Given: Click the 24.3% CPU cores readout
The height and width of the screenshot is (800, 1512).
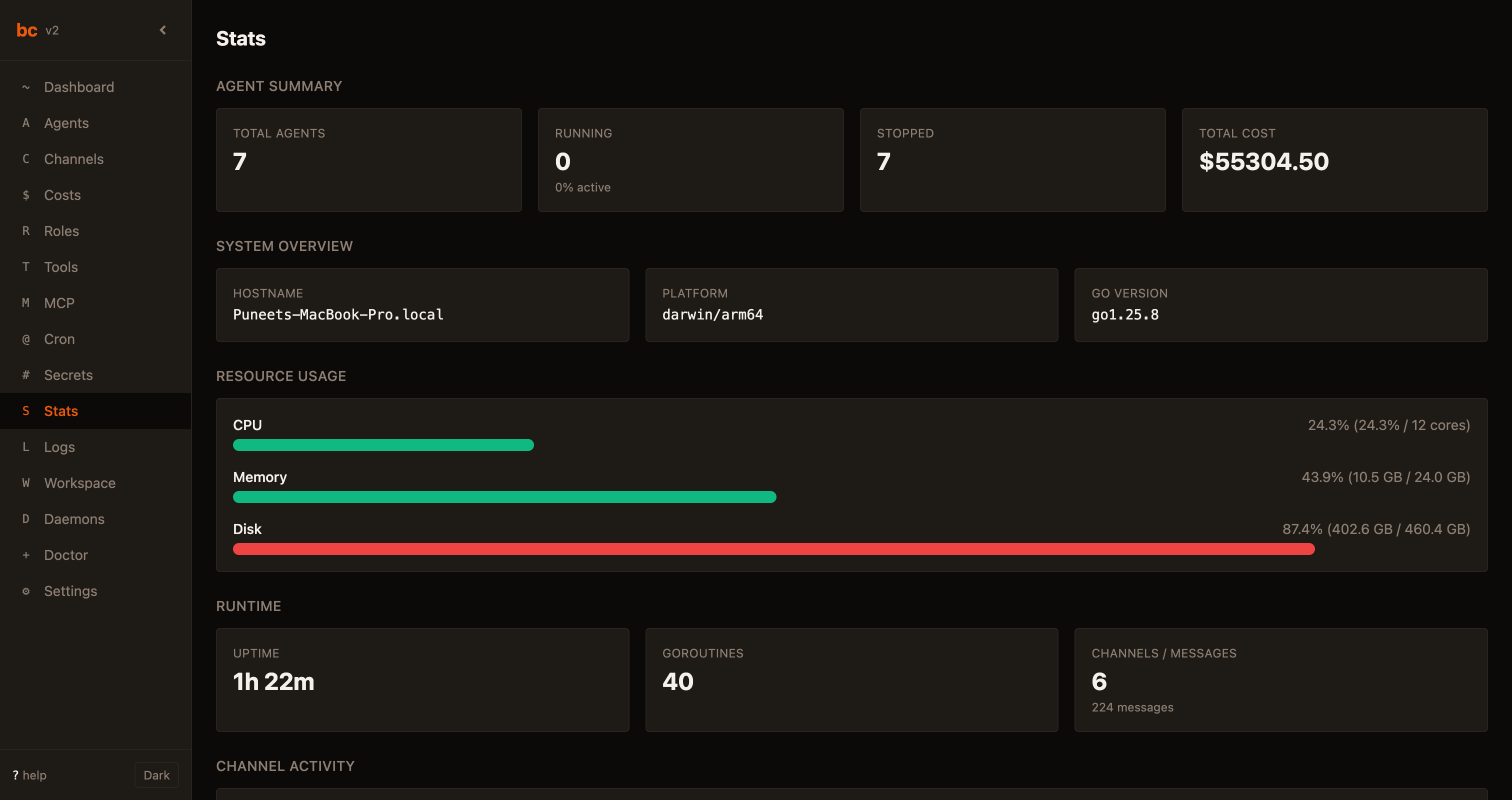Looking at the screenshot, I should click(1388, 425).
